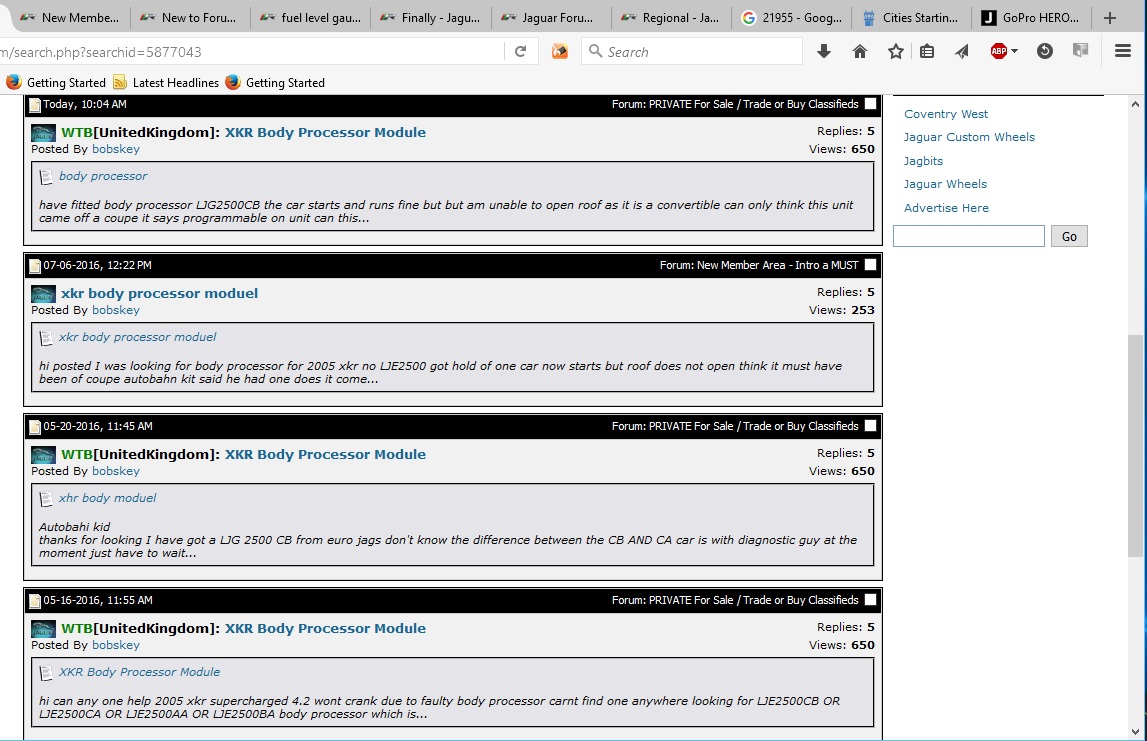Viewport: 1147px width, 741px height.
Task: Show bookmarks list icon
Action: click(927, 52)
